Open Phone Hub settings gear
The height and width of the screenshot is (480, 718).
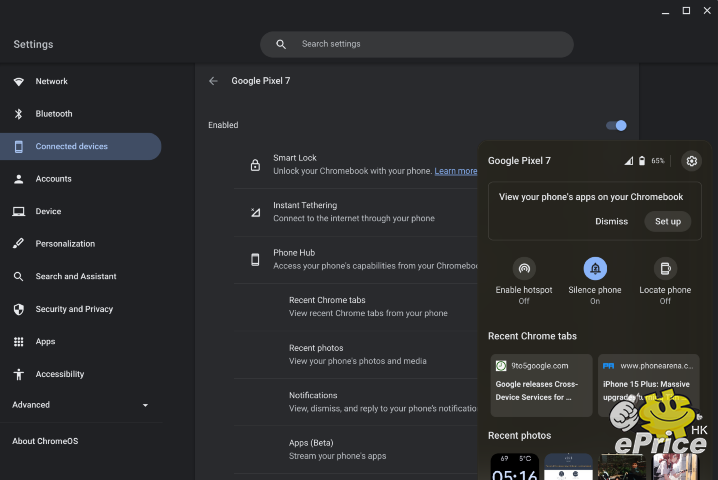(691, 161)
